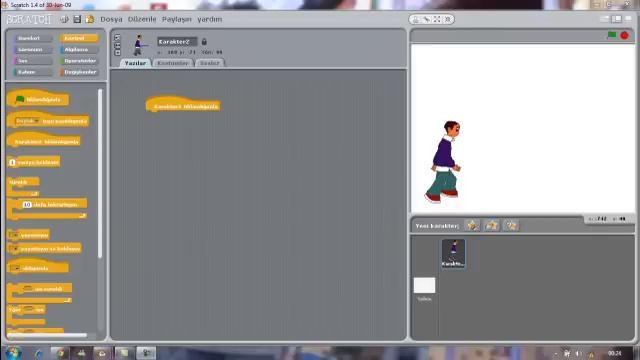
Task: Click the language globe icon
Action: coord(64,19)
